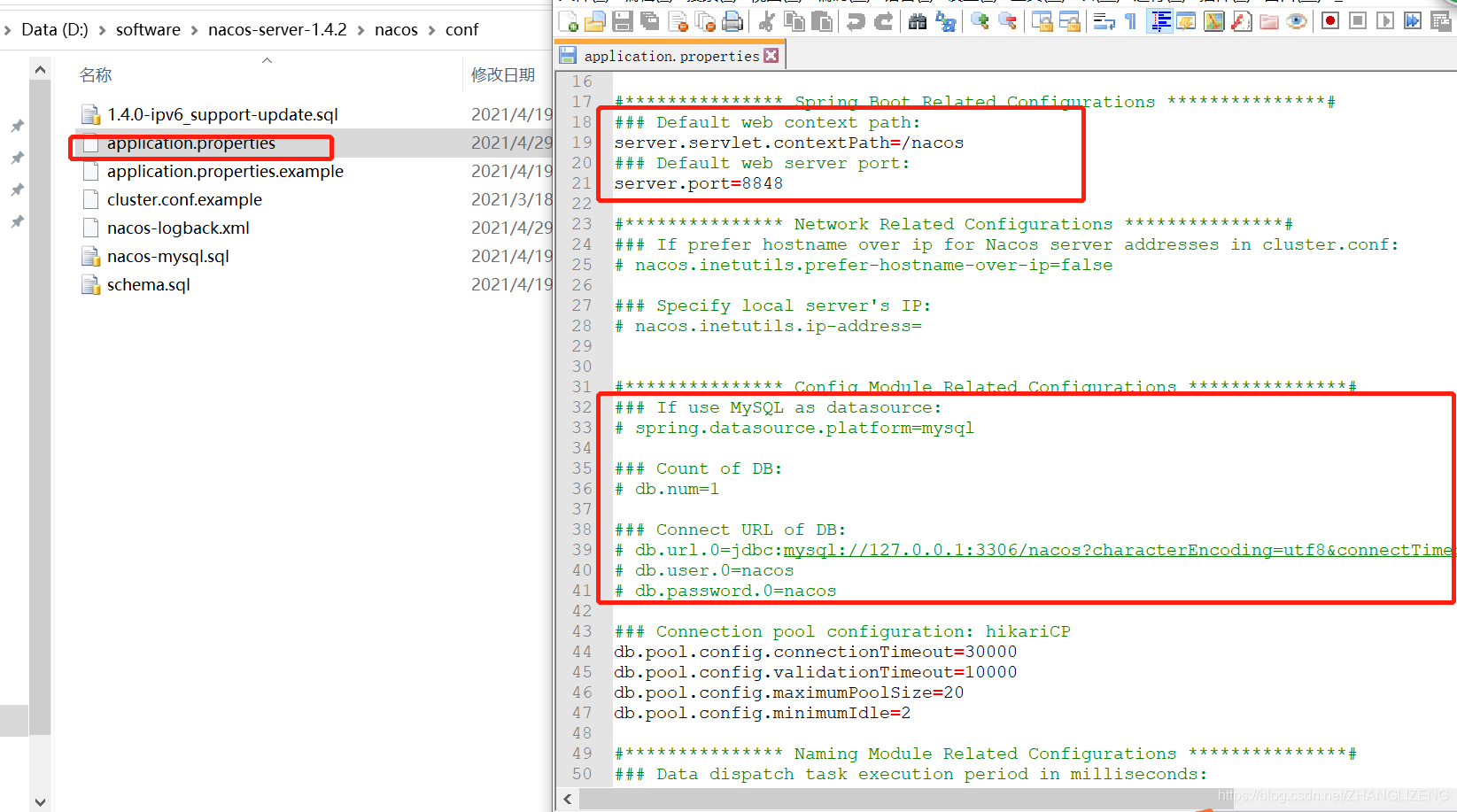Select file 1.4.0-ipv6_support-update.sql
Viewport: 1457px width, 812px height.
tap(222, 114)
